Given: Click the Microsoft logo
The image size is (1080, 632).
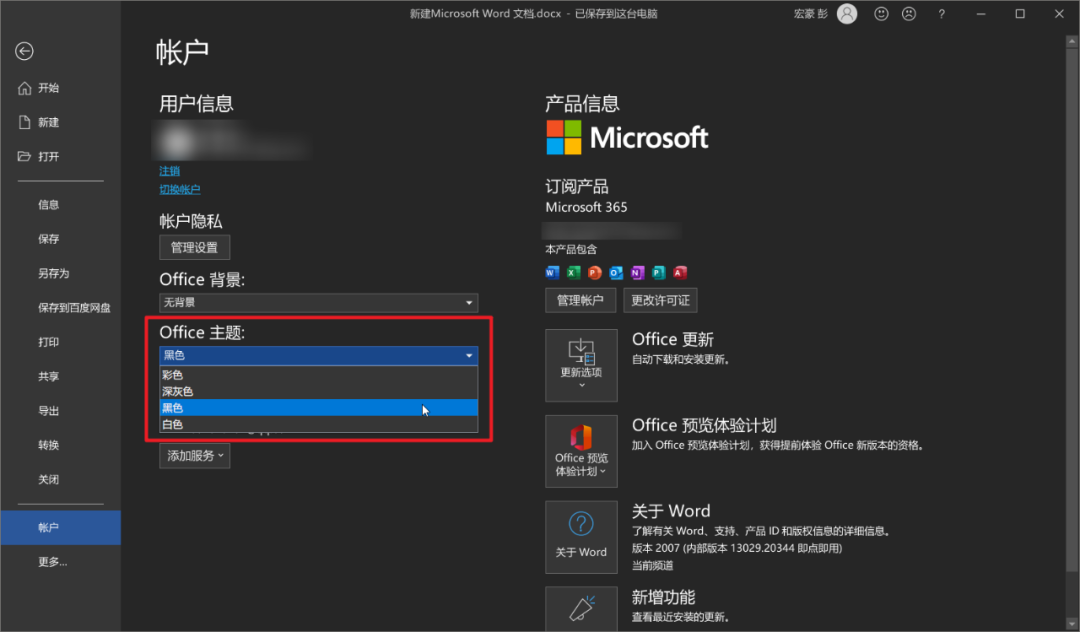Looking at the screenshot, I should click(627, 138).
